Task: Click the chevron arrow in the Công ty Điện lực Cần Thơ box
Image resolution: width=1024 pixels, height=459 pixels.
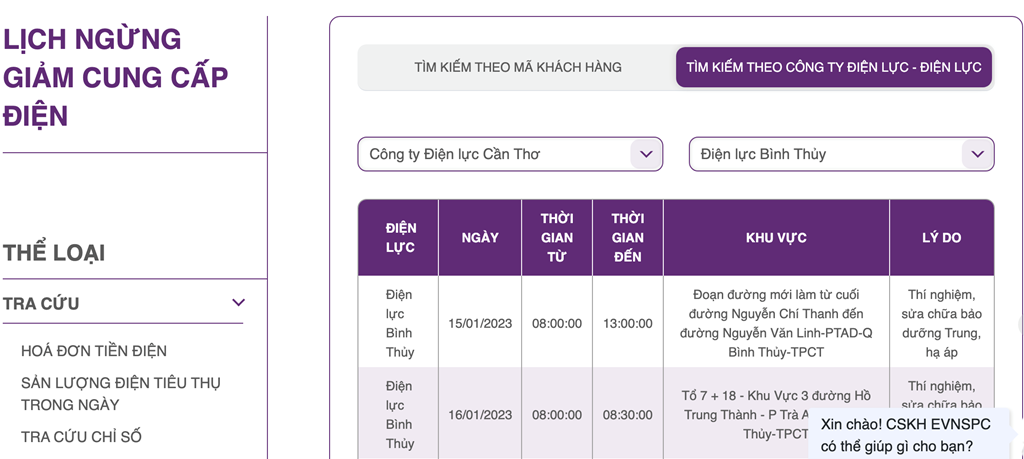Action: (x=646, y=154)
